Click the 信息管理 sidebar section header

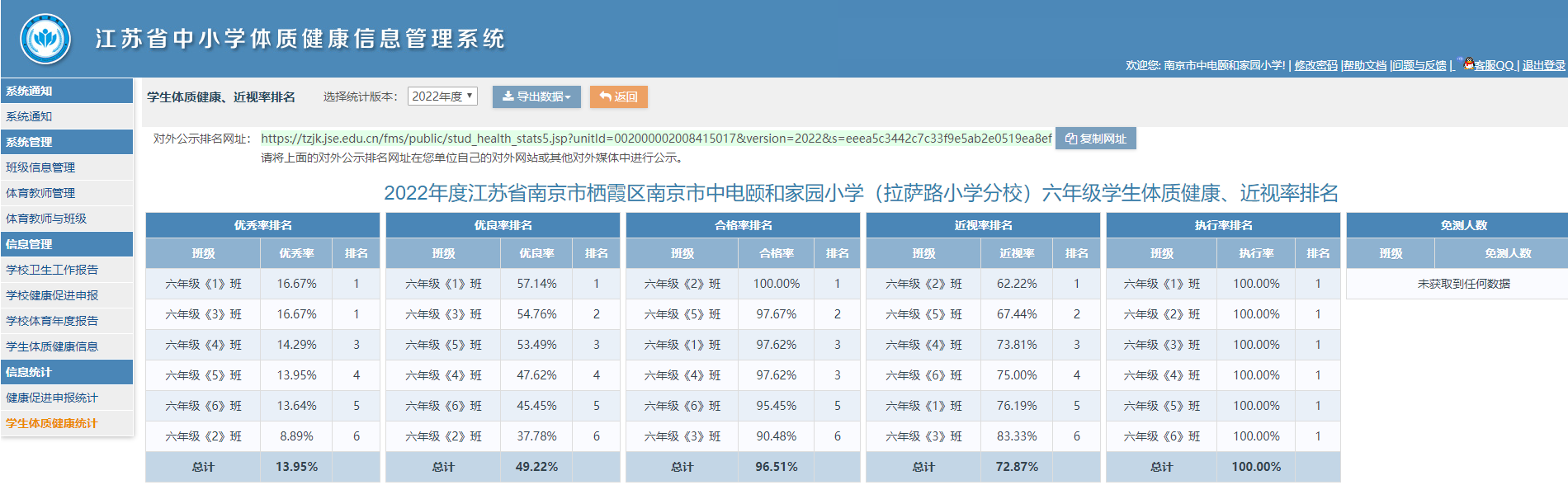(x=67, y=244)
